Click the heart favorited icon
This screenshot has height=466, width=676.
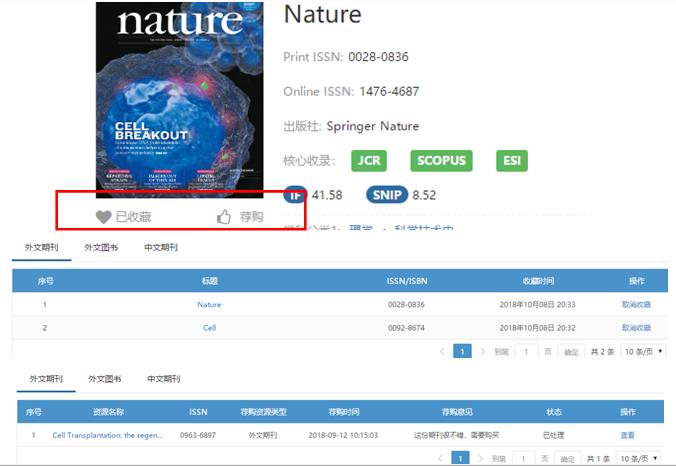[103, 217]
